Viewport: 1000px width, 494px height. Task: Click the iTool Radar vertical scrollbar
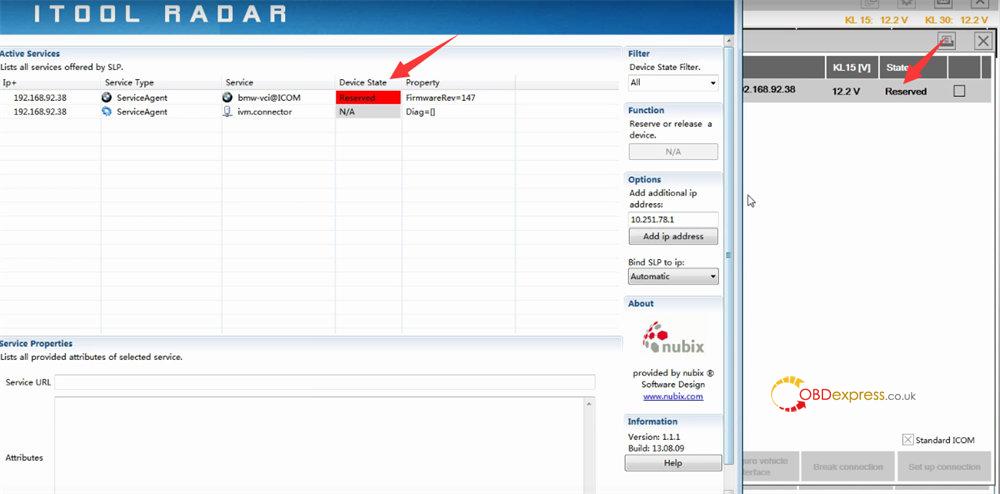728,255
